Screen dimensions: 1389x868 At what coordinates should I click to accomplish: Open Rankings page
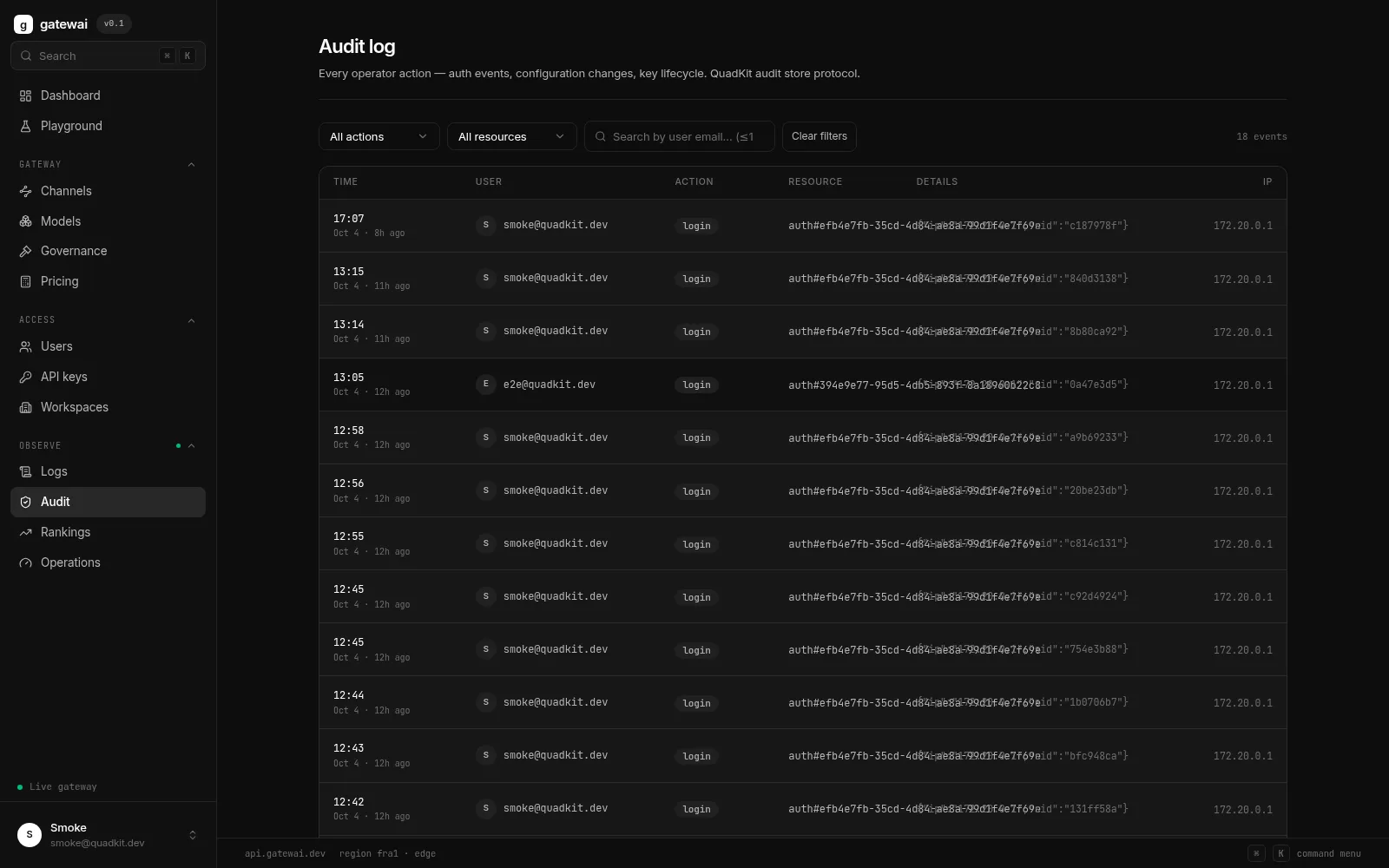[108, 532]
